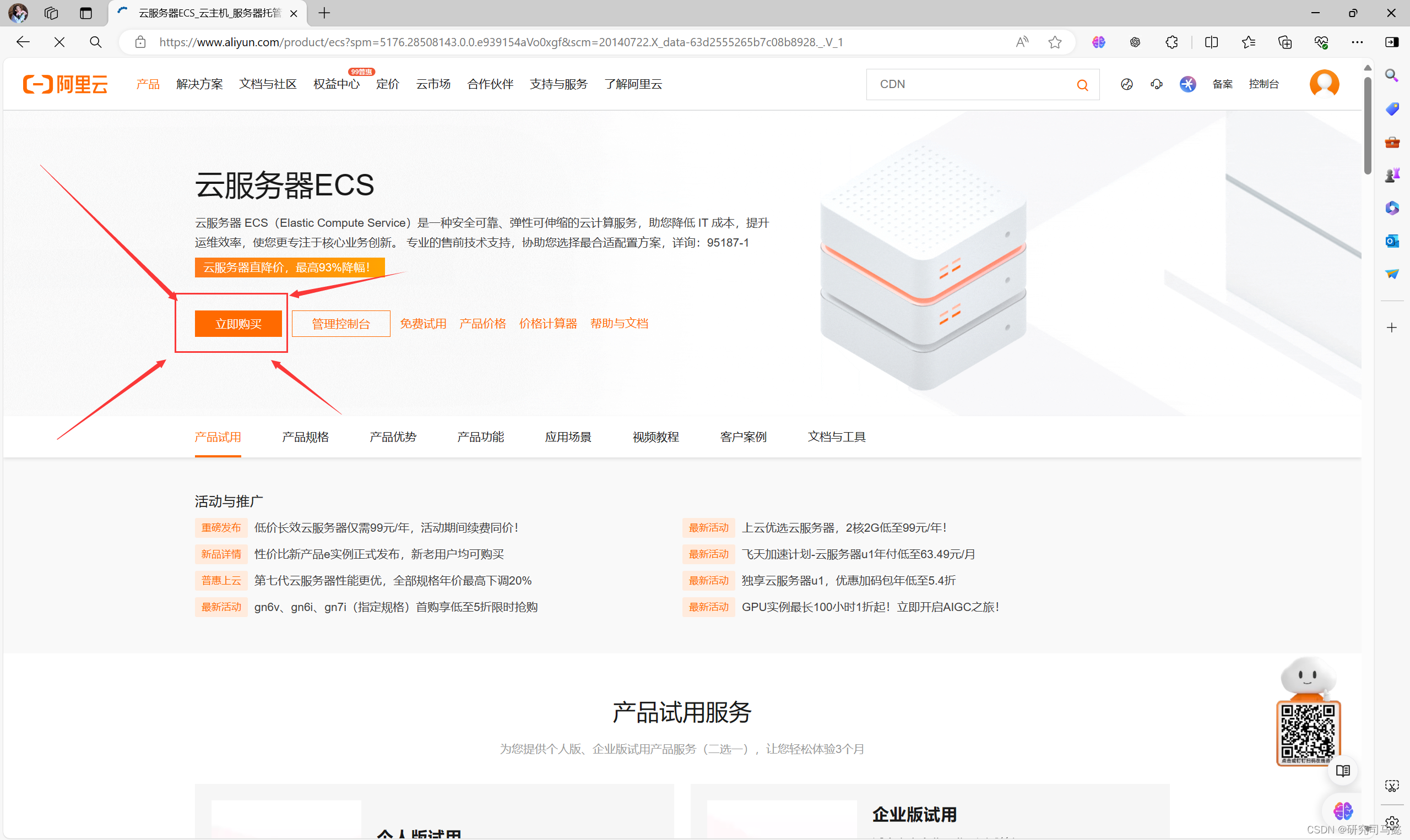
Task: Open sidebar Tools briefcase icon
Action: pos(1392,142)
